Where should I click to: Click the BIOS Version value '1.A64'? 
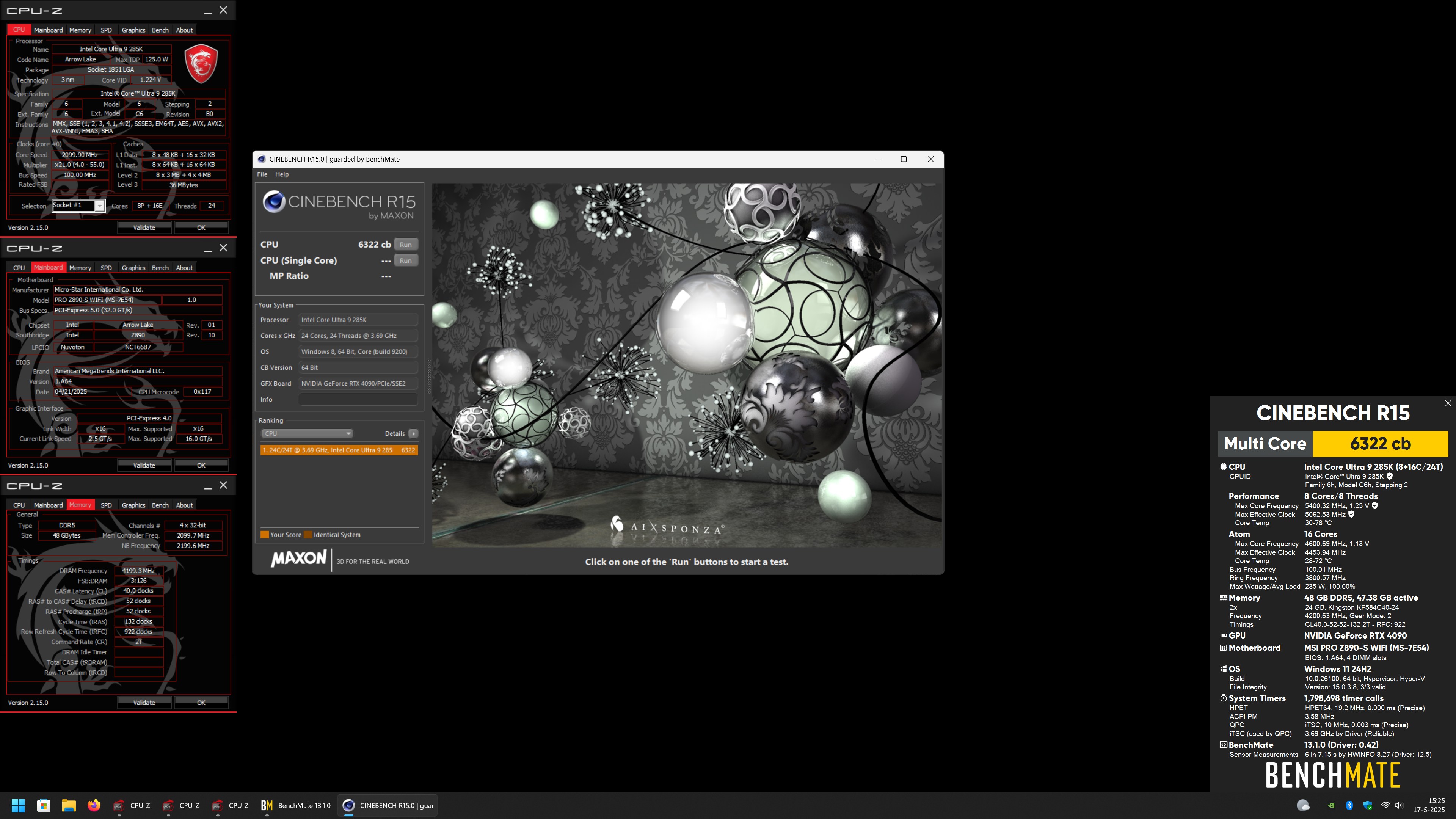click(137, 381)
